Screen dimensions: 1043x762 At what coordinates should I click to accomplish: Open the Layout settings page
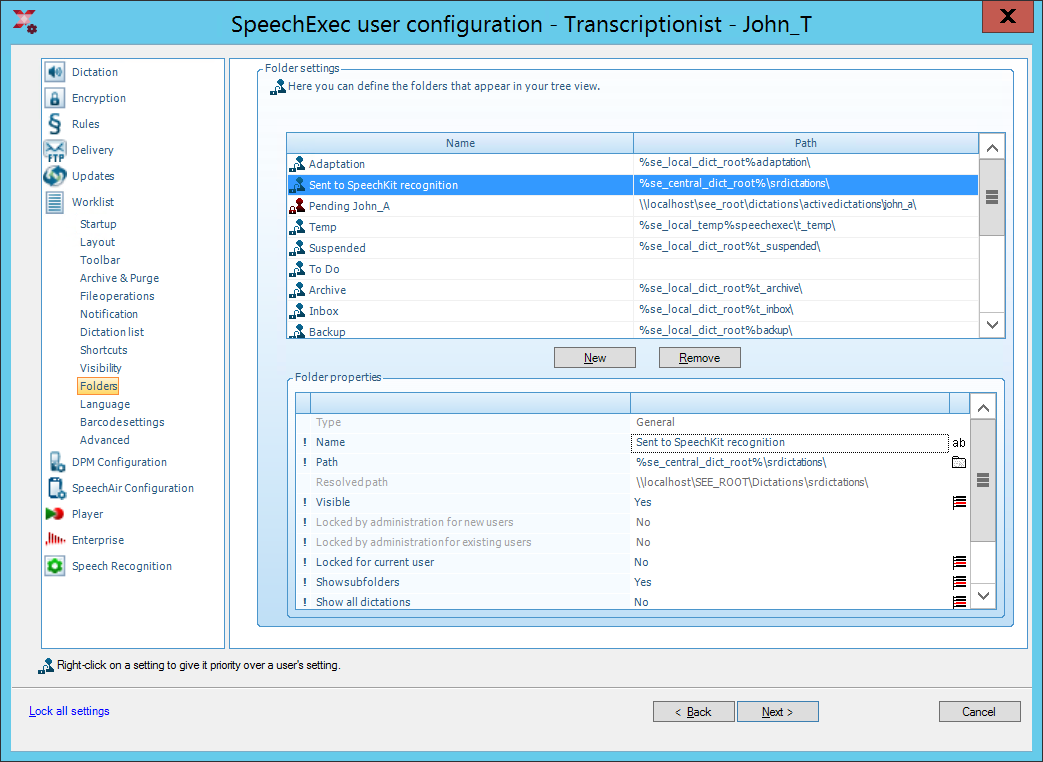point(97,242)
